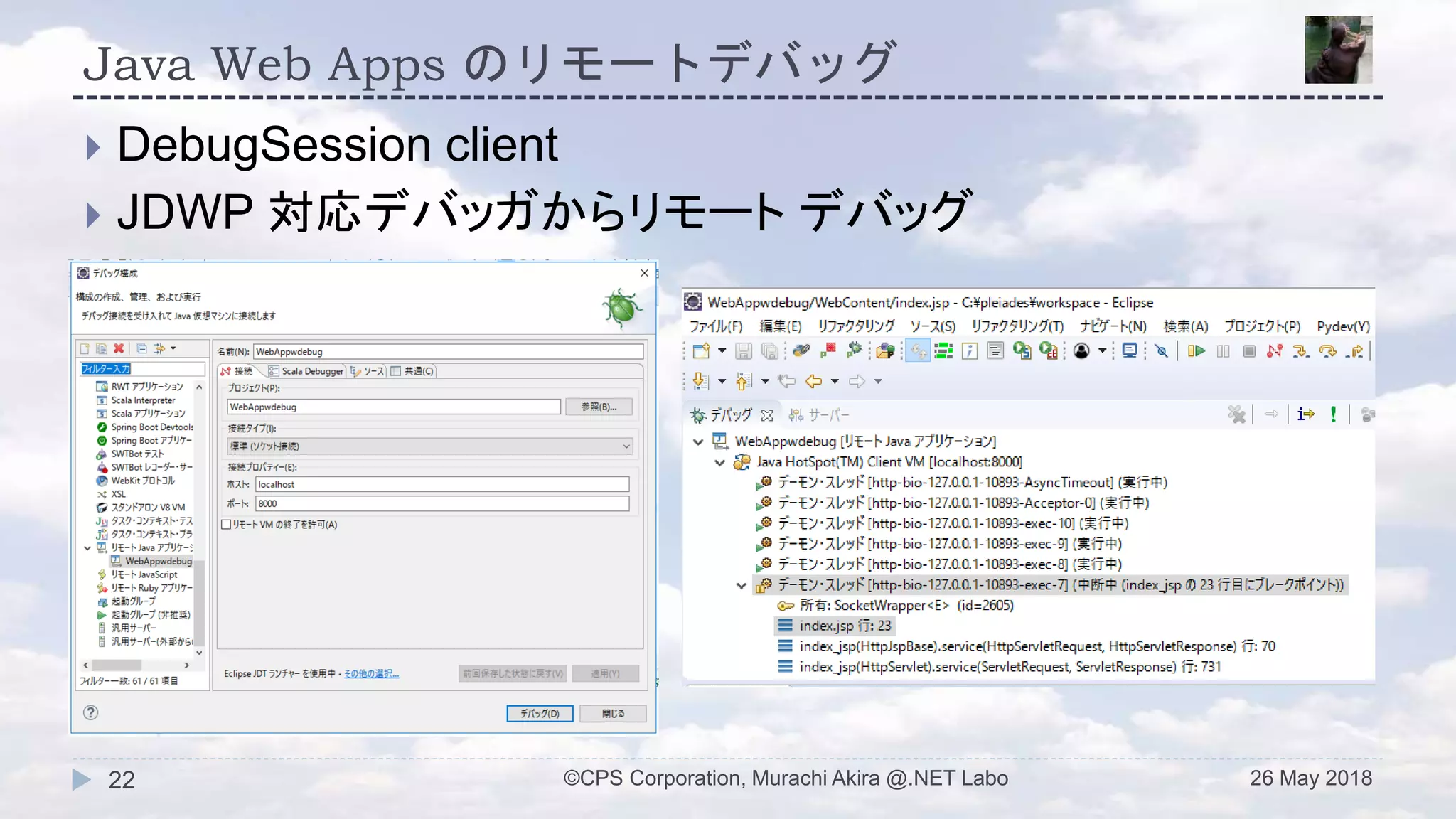Click remove all terminated launches icon
Image resolution: width=1456 pixels, height=819 pixels.
click(x=1237, y=414)
